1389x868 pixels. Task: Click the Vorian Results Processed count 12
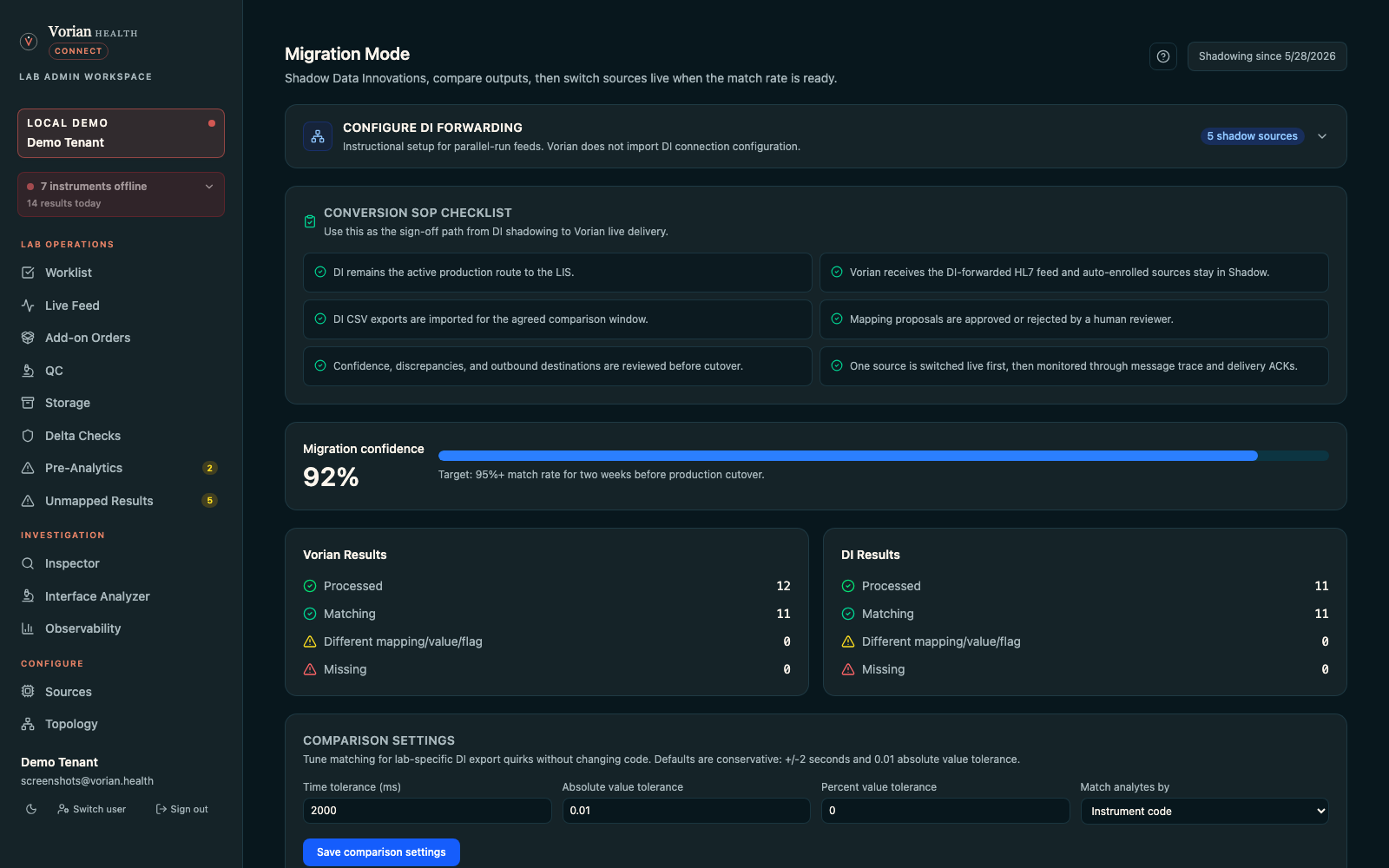click(x=783, y=586)
